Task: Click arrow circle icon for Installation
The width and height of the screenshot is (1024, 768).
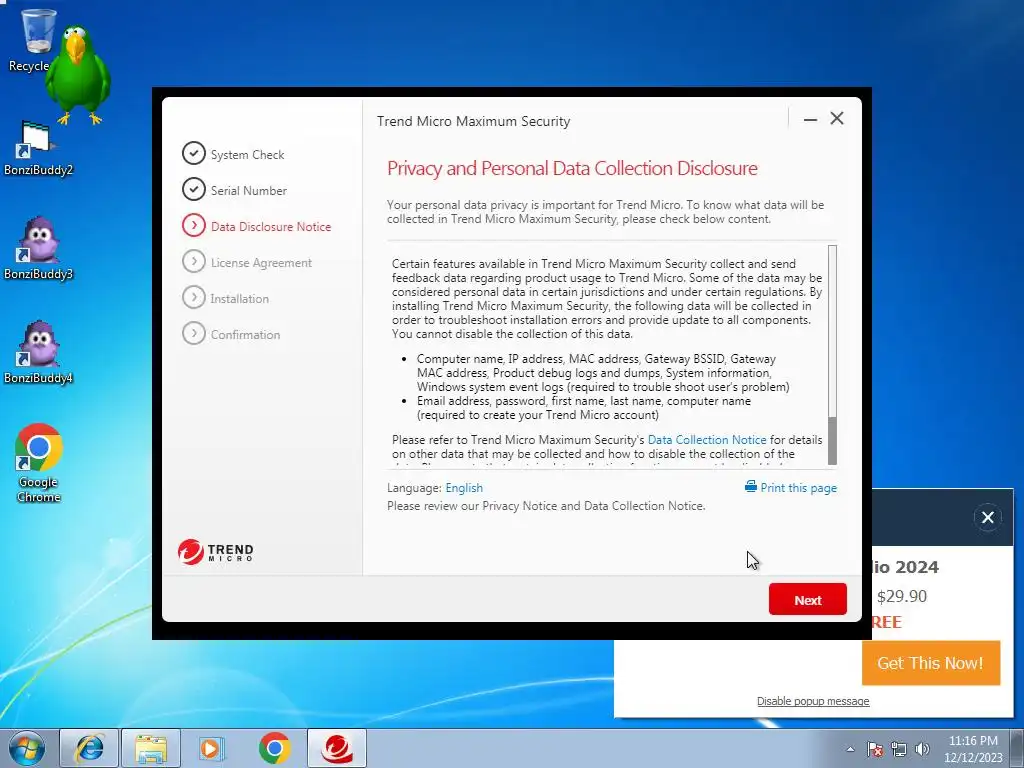Action: tap(193, 296)
